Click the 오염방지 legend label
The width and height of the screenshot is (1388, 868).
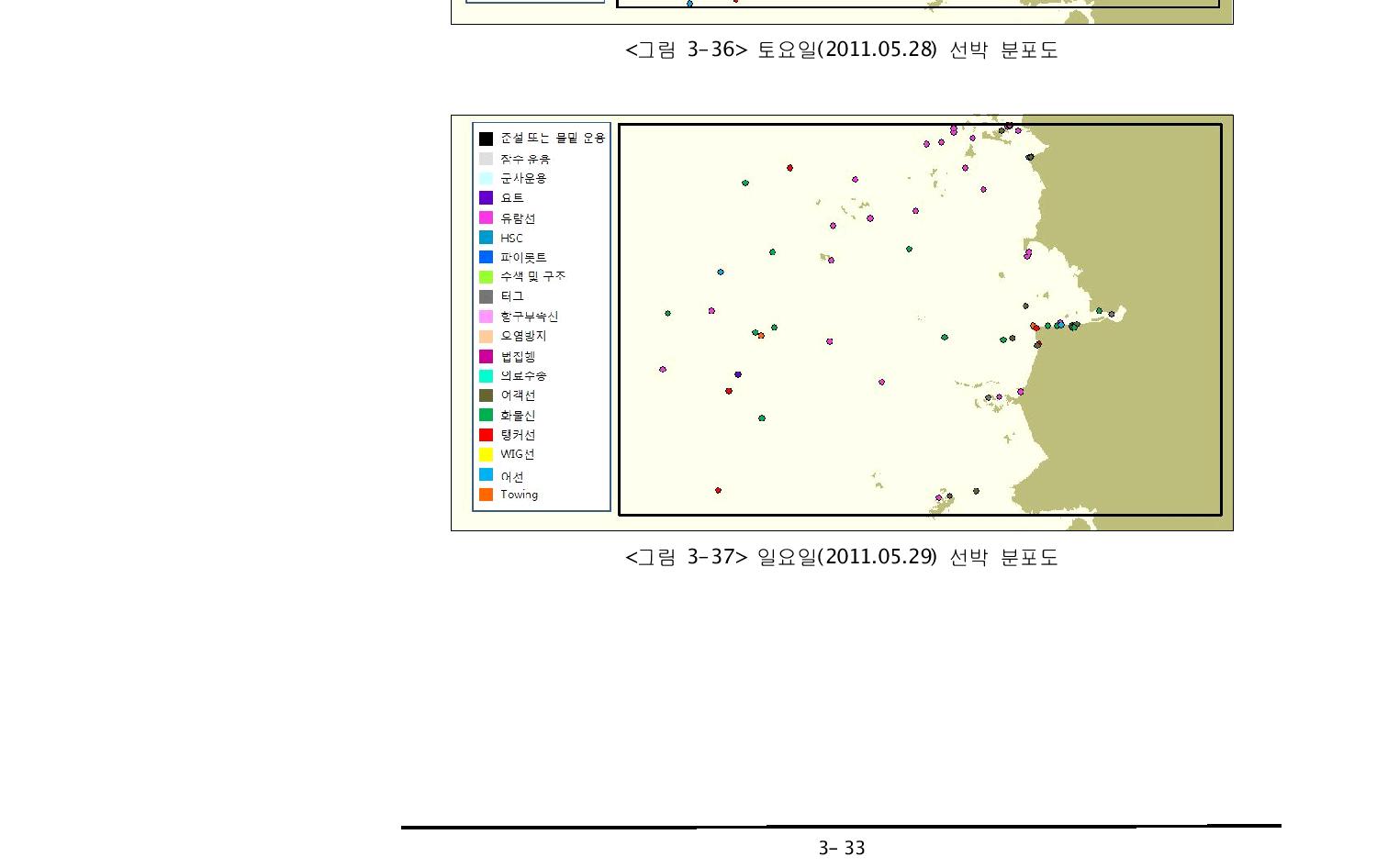pyautogui.click(x=523, y=336)
